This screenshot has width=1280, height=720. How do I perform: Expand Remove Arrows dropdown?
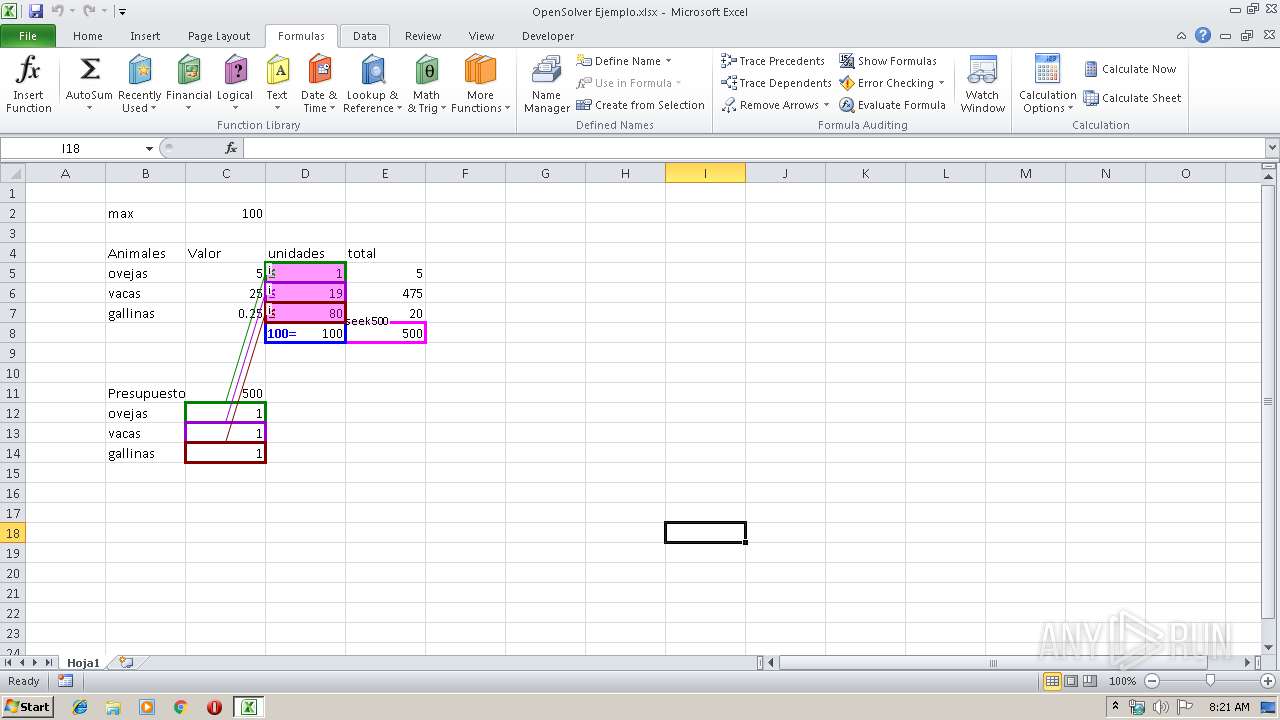tap(826, 105)
